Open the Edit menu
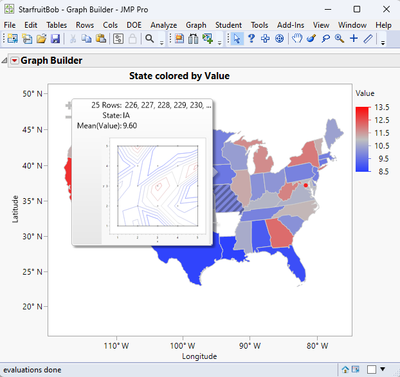The width and height of the screenshot is (400, 377). tap(31, 25)
